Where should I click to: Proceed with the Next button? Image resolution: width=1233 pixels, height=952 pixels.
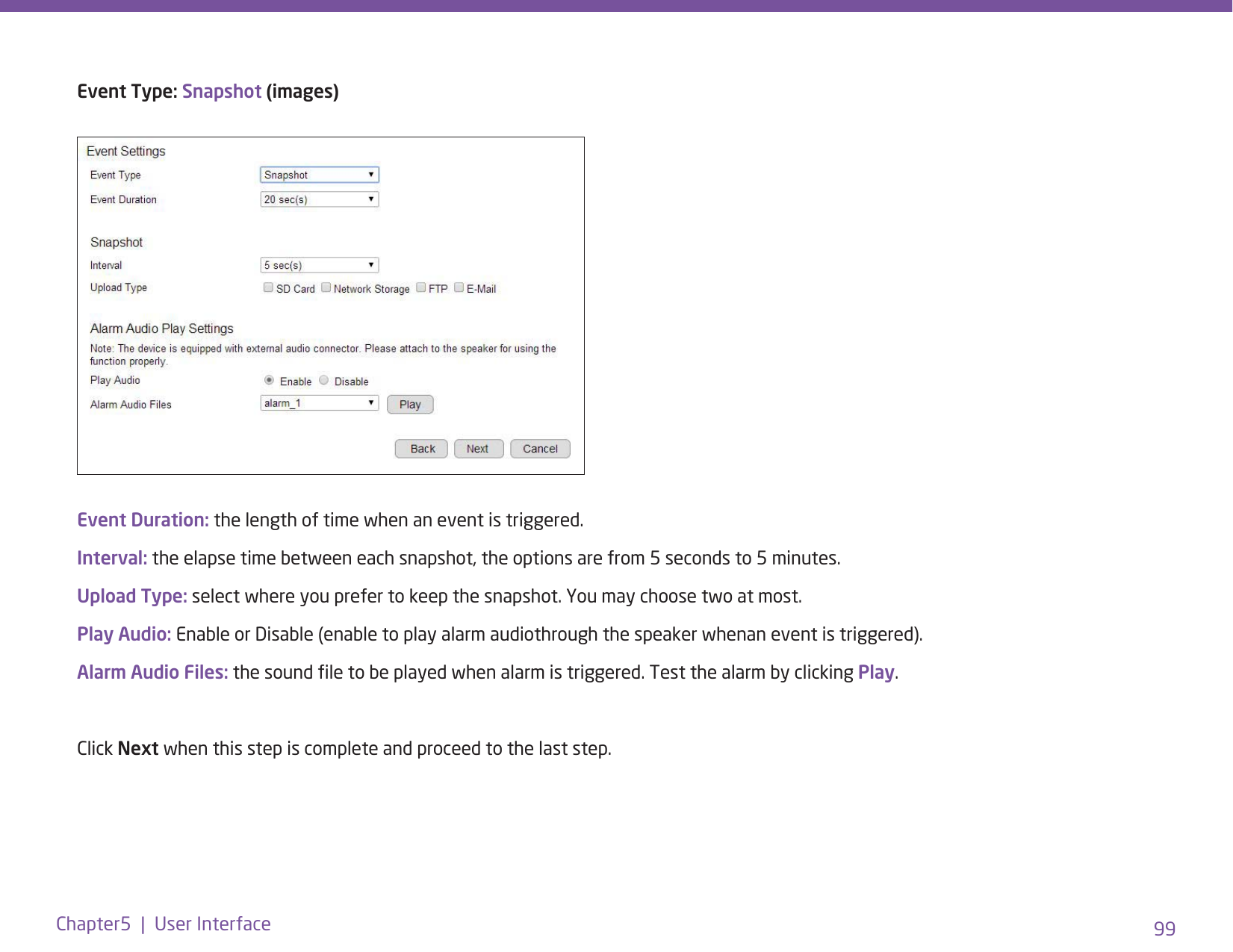[479, 449]
